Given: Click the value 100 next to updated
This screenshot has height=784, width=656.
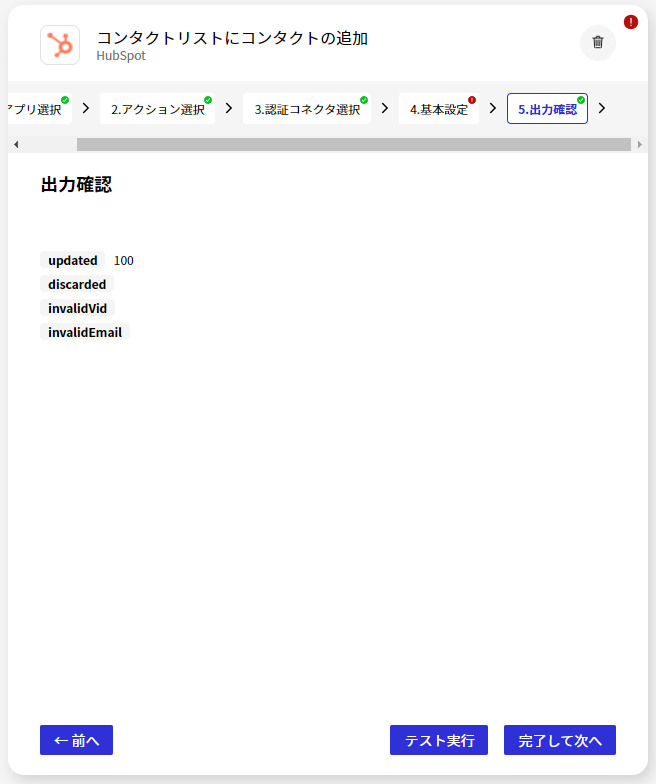Looking at the screenshot, I should click(124, 260).
